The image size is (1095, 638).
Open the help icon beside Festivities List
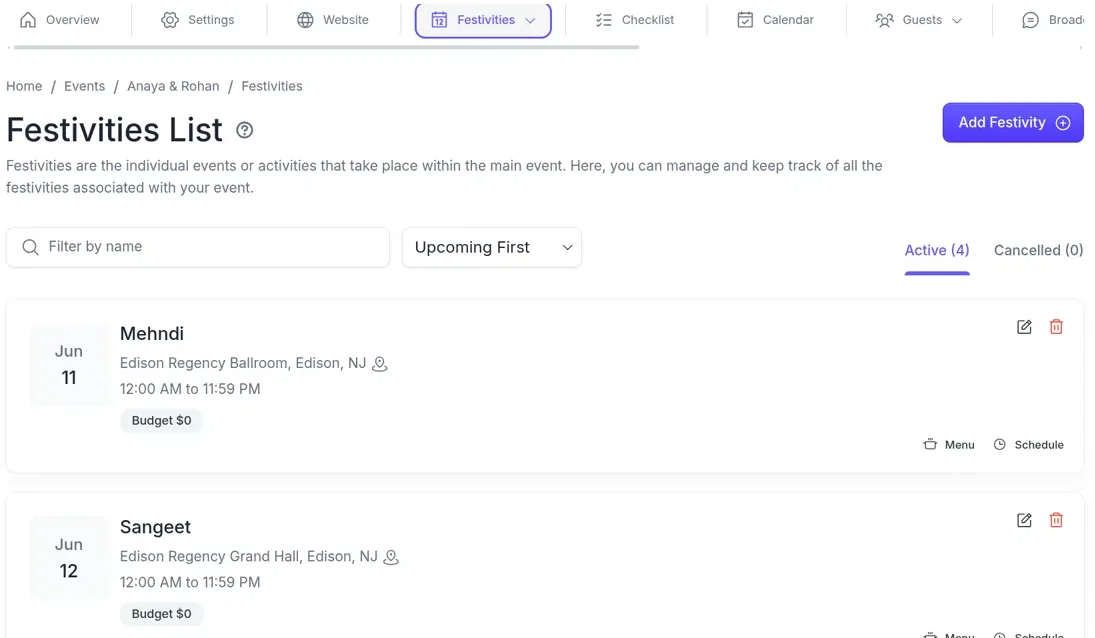[244, 130]
